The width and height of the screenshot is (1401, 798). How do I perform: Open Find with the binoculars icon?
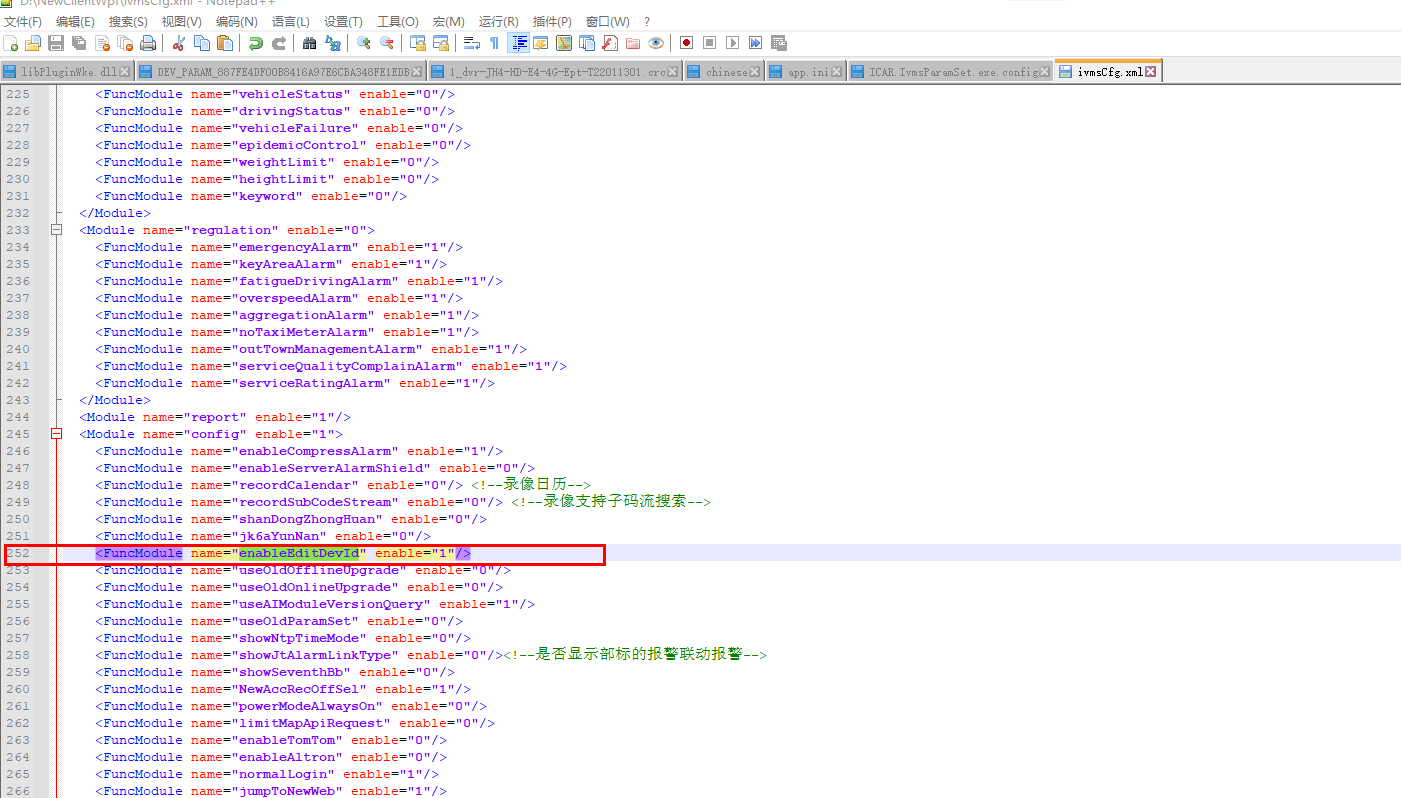click(310, 43)
